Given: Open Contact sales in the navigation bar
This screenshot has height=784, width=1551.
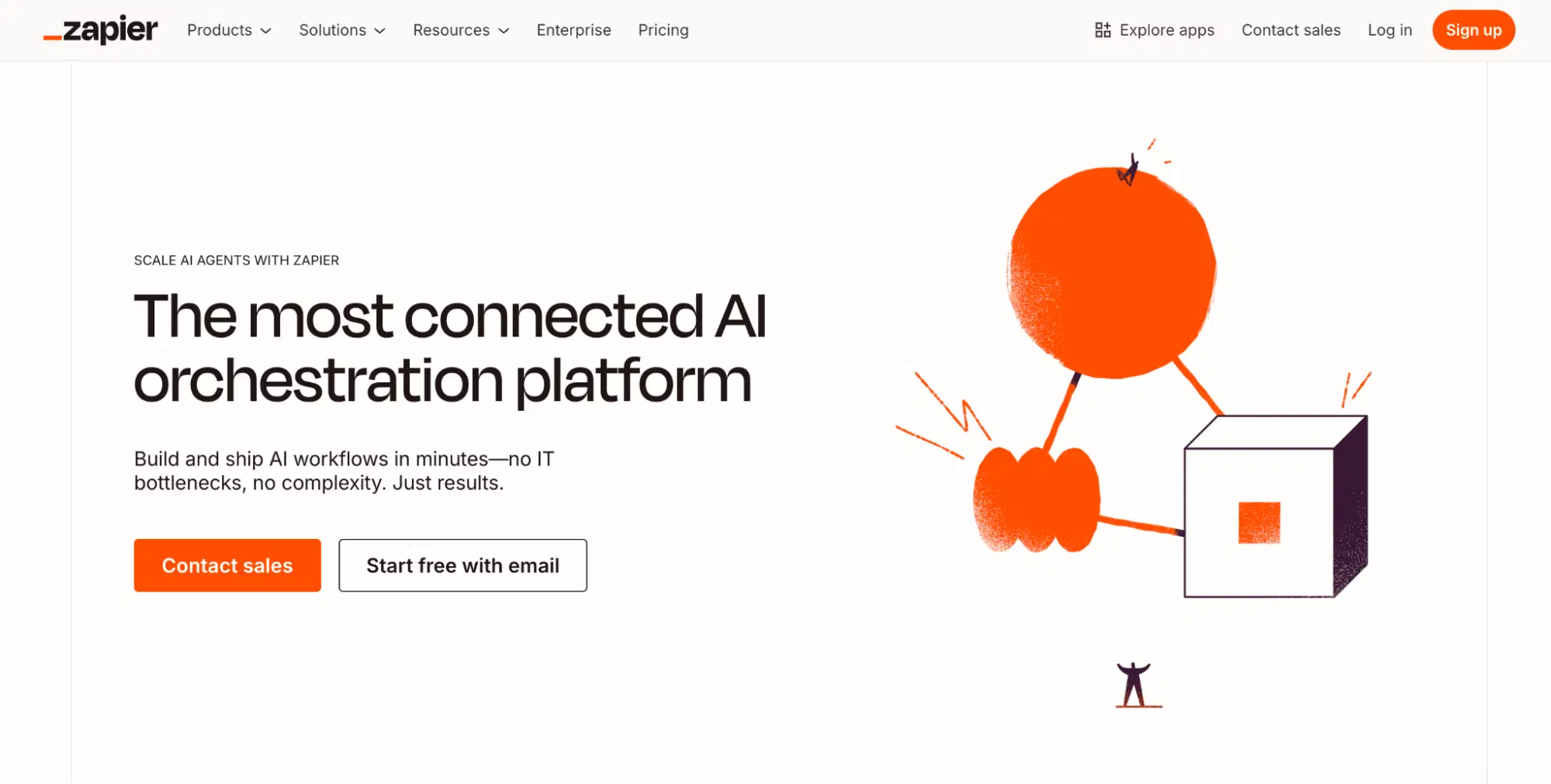Looking at the screenshot, I should (1290, 30).
